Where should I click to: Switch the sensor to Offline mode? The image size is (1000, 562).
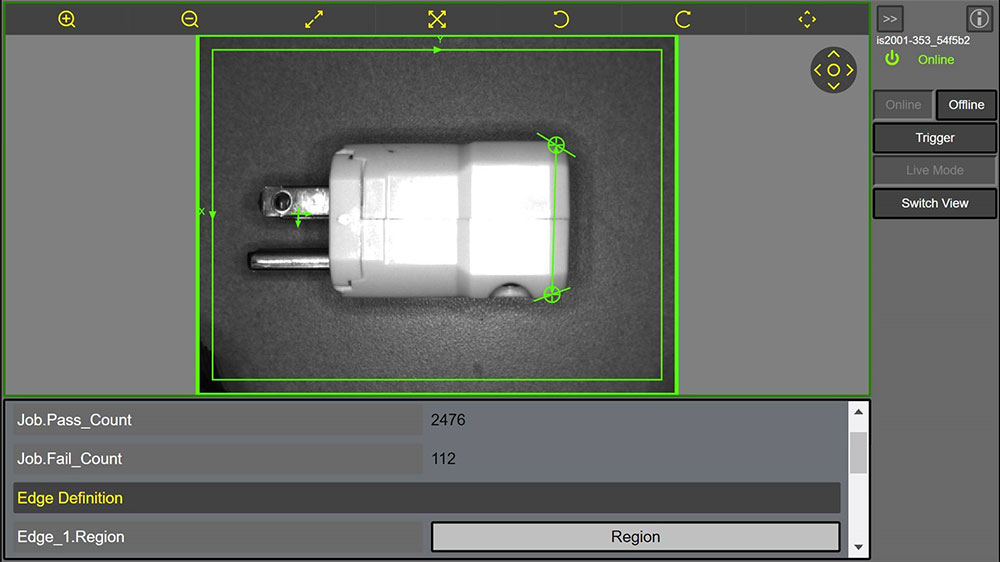tap(966, 105)
